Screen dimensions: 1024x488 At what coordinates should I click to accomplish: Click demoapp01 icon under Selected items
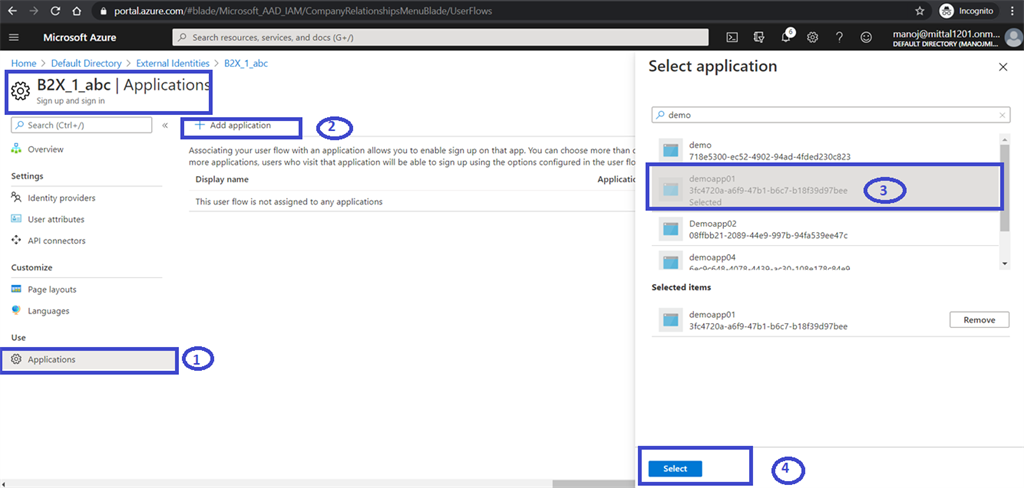click(671, 320)
